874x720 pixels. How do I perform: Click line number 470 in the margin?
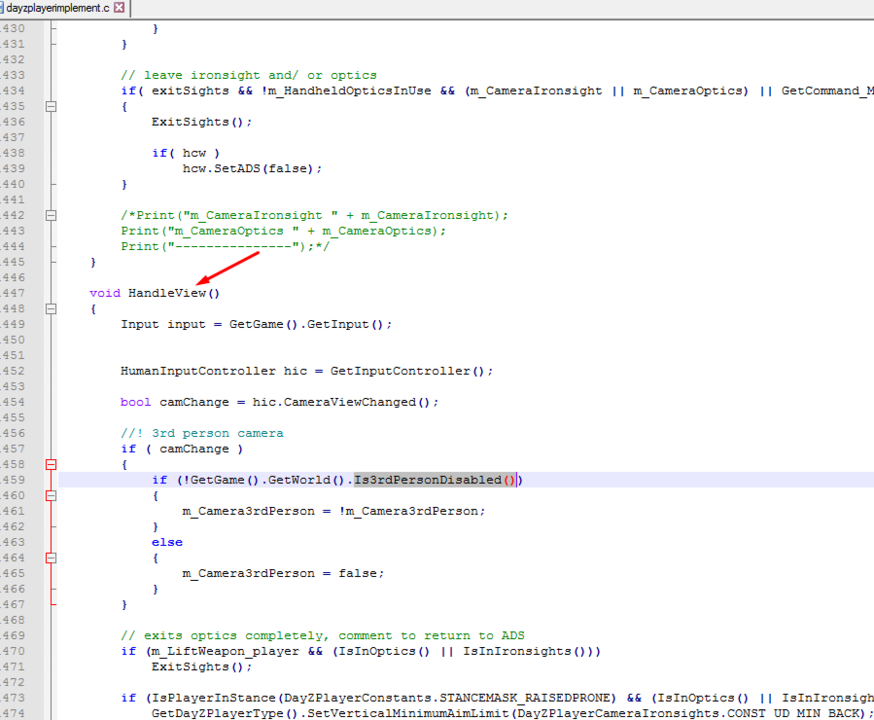pyautogui.click(x=12, y=651)
